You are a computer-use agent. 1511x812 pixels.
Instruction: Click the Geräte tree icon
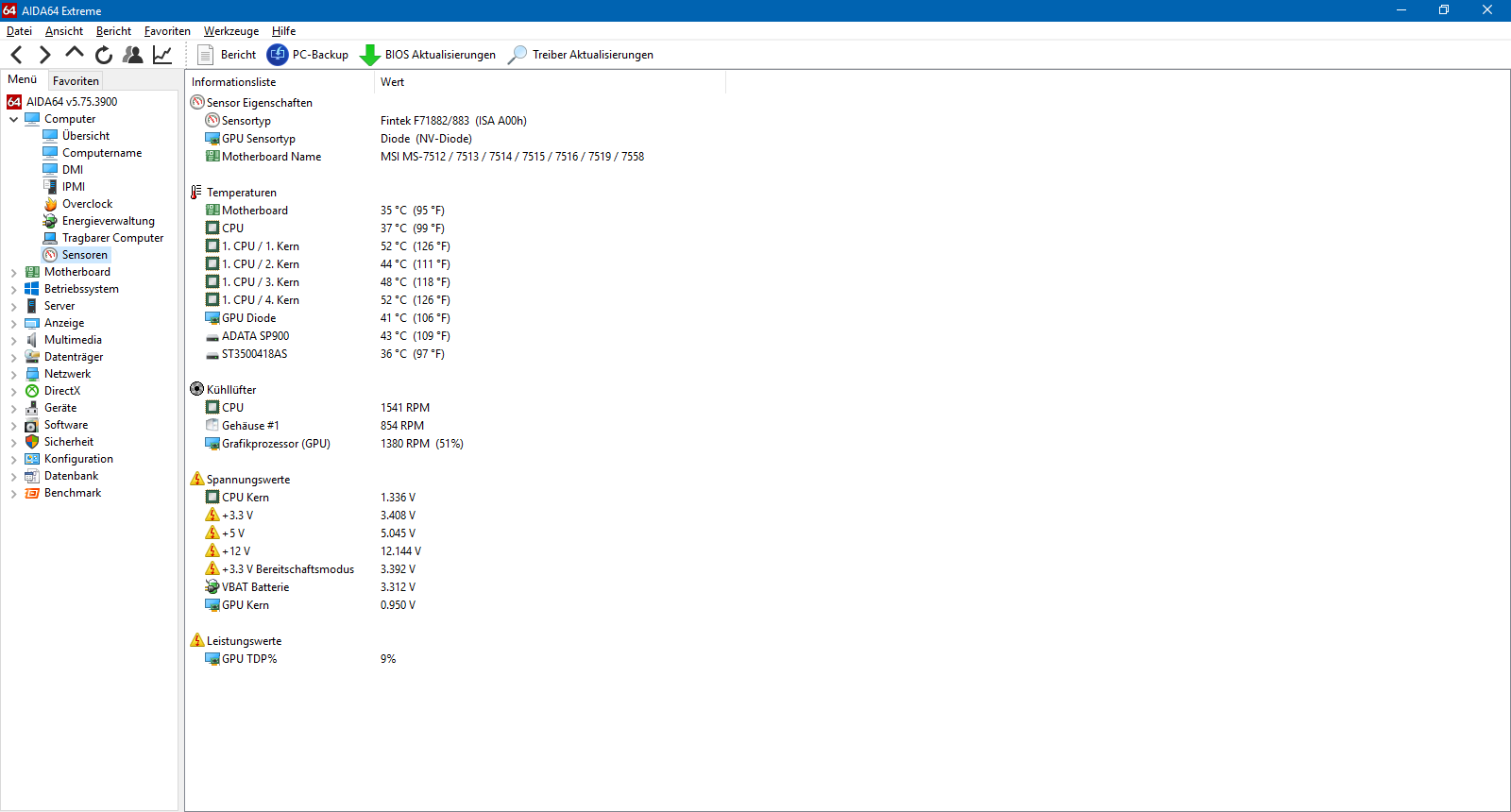[x=32, y=408]
